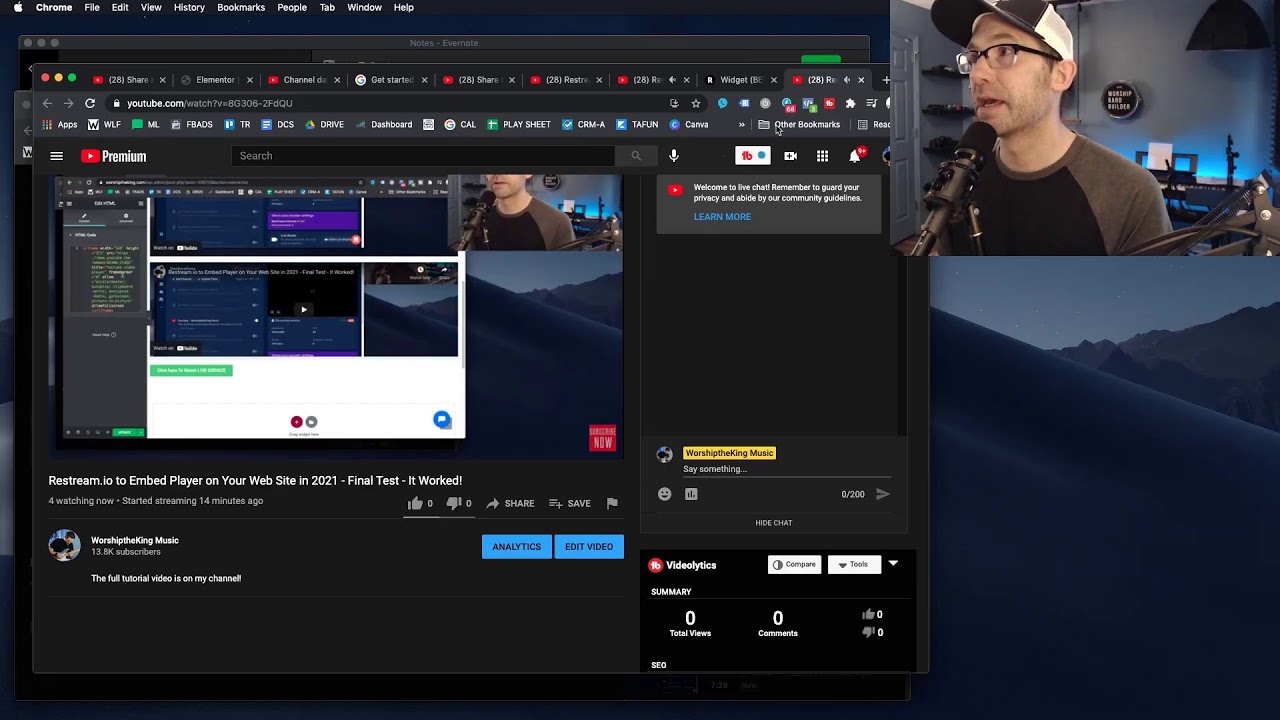Send the chat message arrow
The image size is (1280, 720).
pyautogui.click(x=882, y=494)
